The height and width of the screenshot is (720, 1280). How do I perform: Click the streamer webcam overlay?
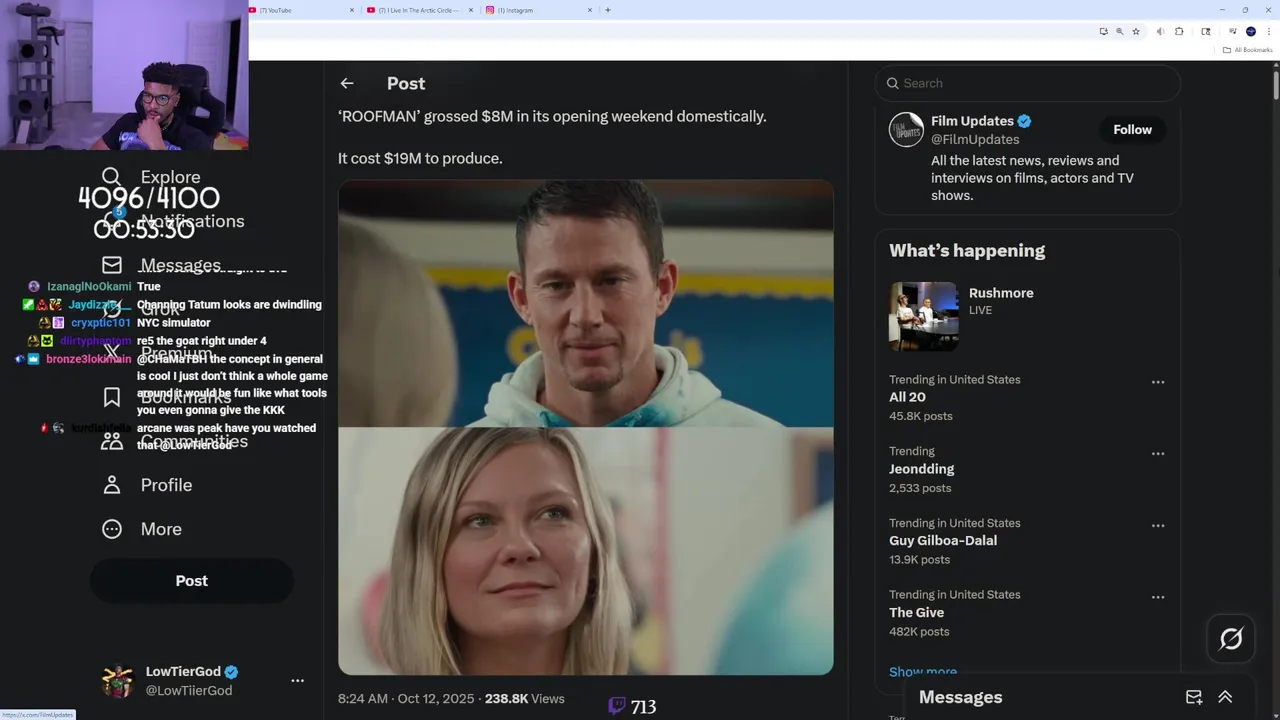click(x=124, y=75)
